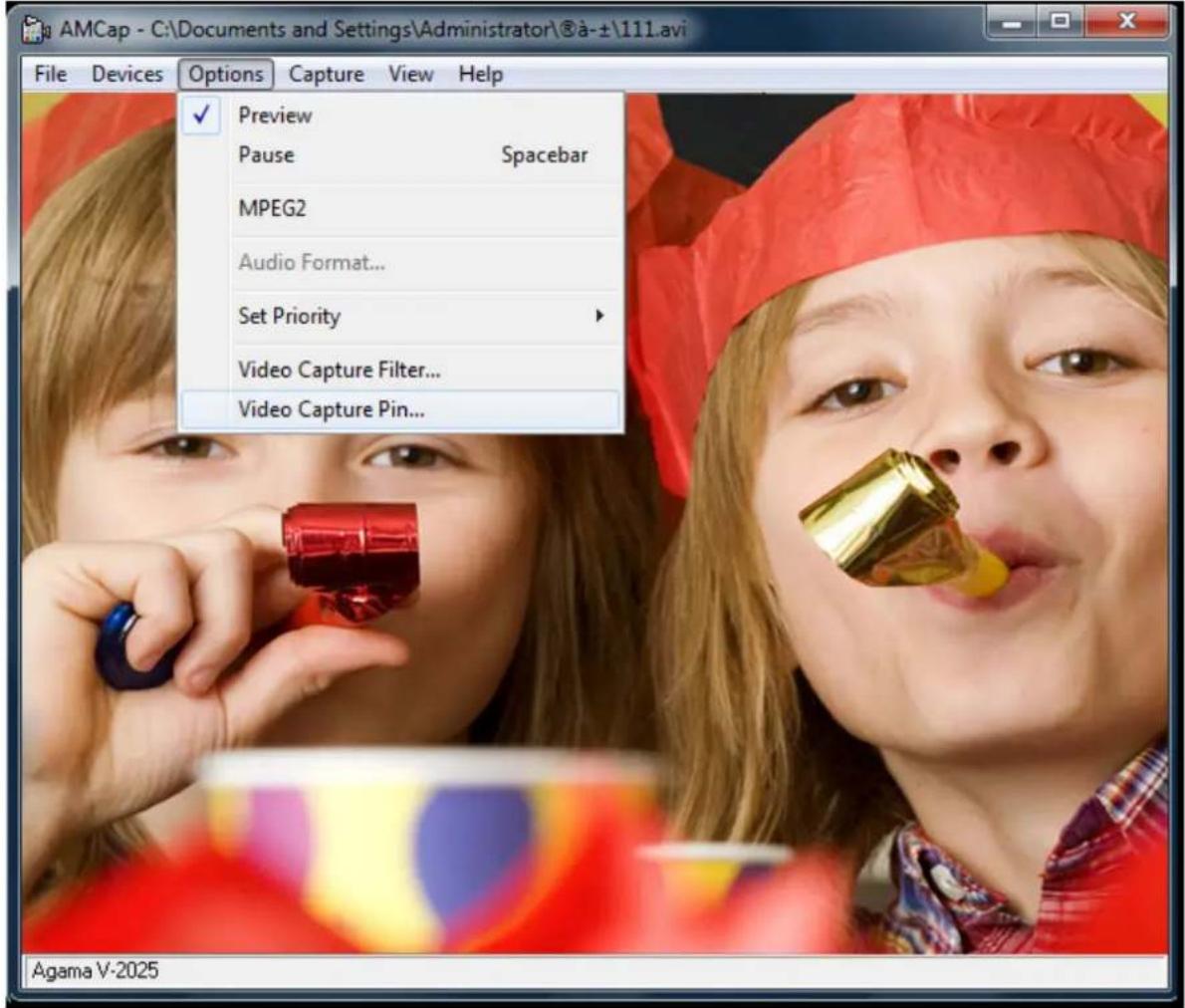Select Pause in the Options menu

(400, 155)
